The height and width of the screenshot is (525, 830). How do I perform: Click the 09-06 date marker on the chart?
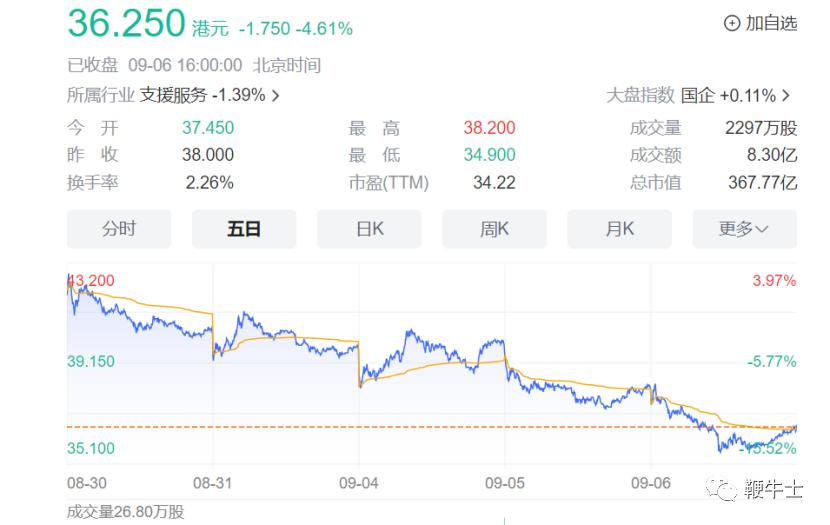pos(650,482)
